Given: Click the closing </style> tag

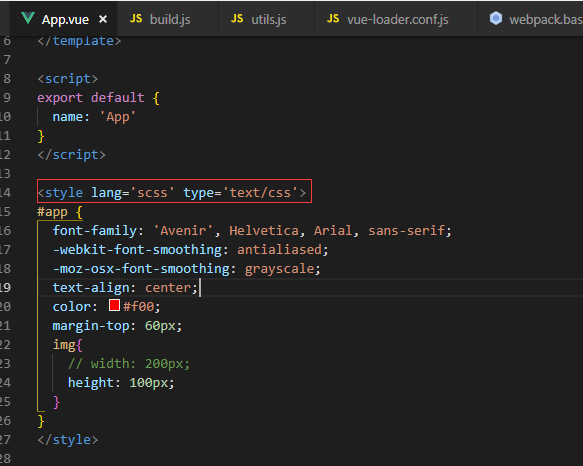Looking at the screenshot, I should tap(68, 440).
